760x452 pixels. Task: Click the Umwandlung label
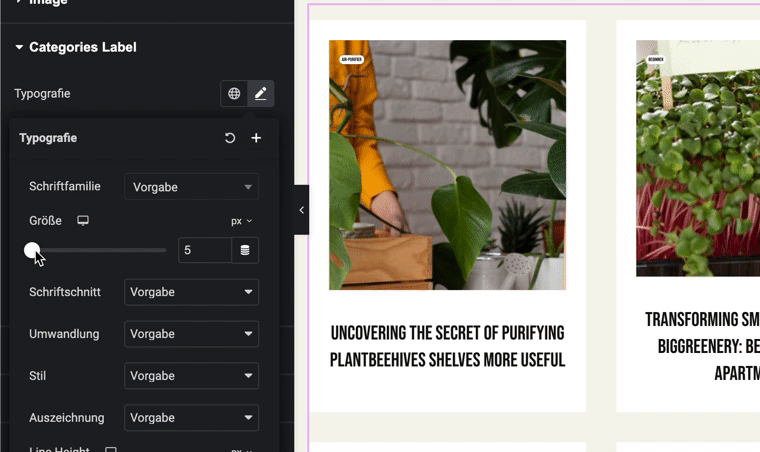tap(64, 334)
